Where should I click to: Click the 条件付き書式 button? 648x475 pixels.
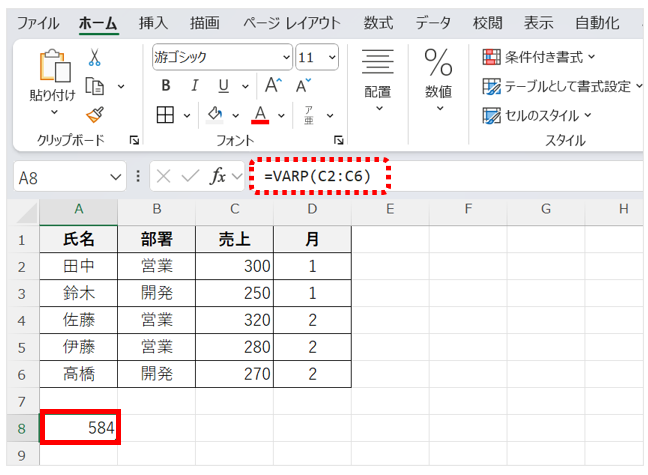click(x=538, y=56)
